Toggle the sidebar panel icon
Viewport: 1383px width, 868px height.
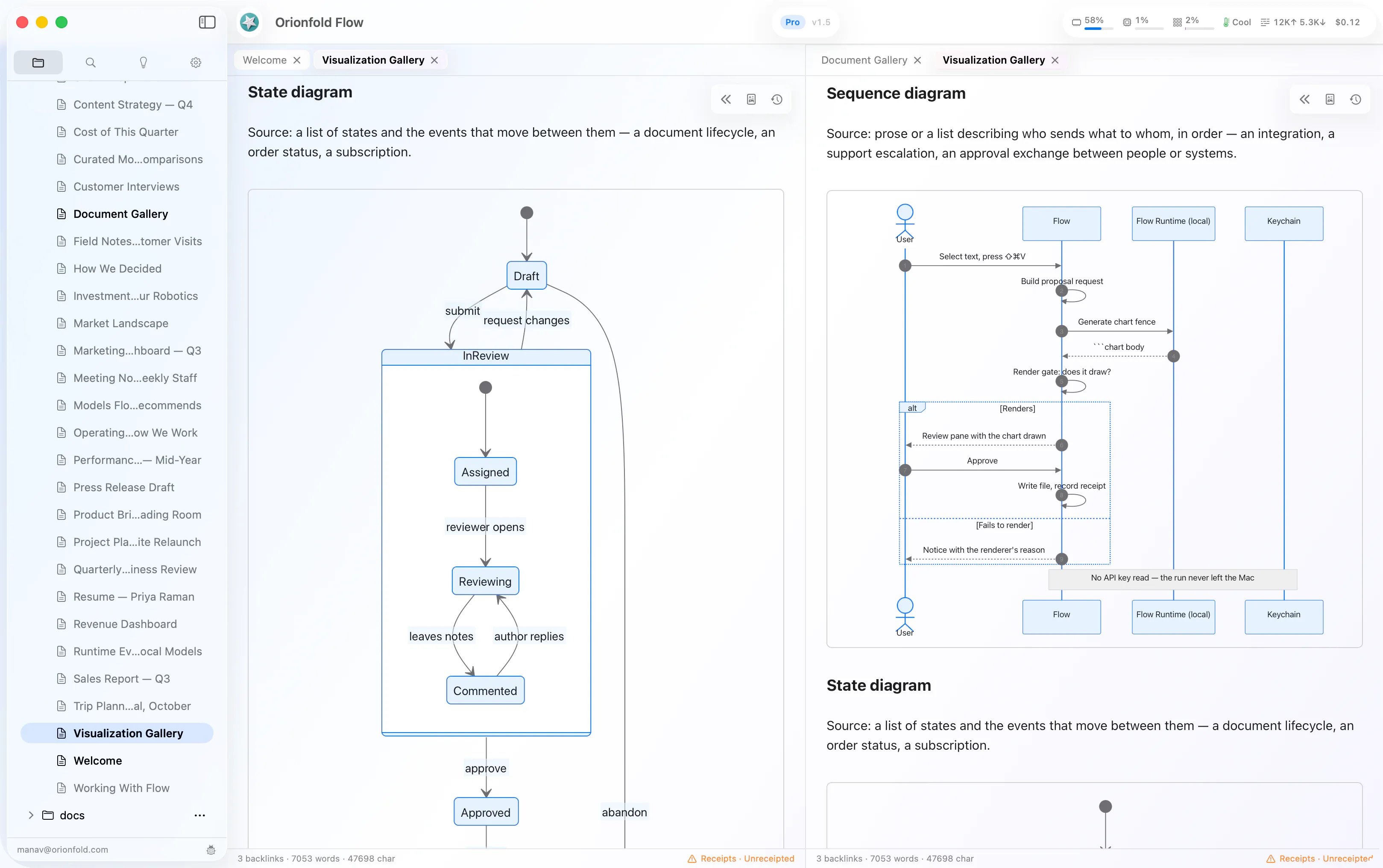coord(207,22)
